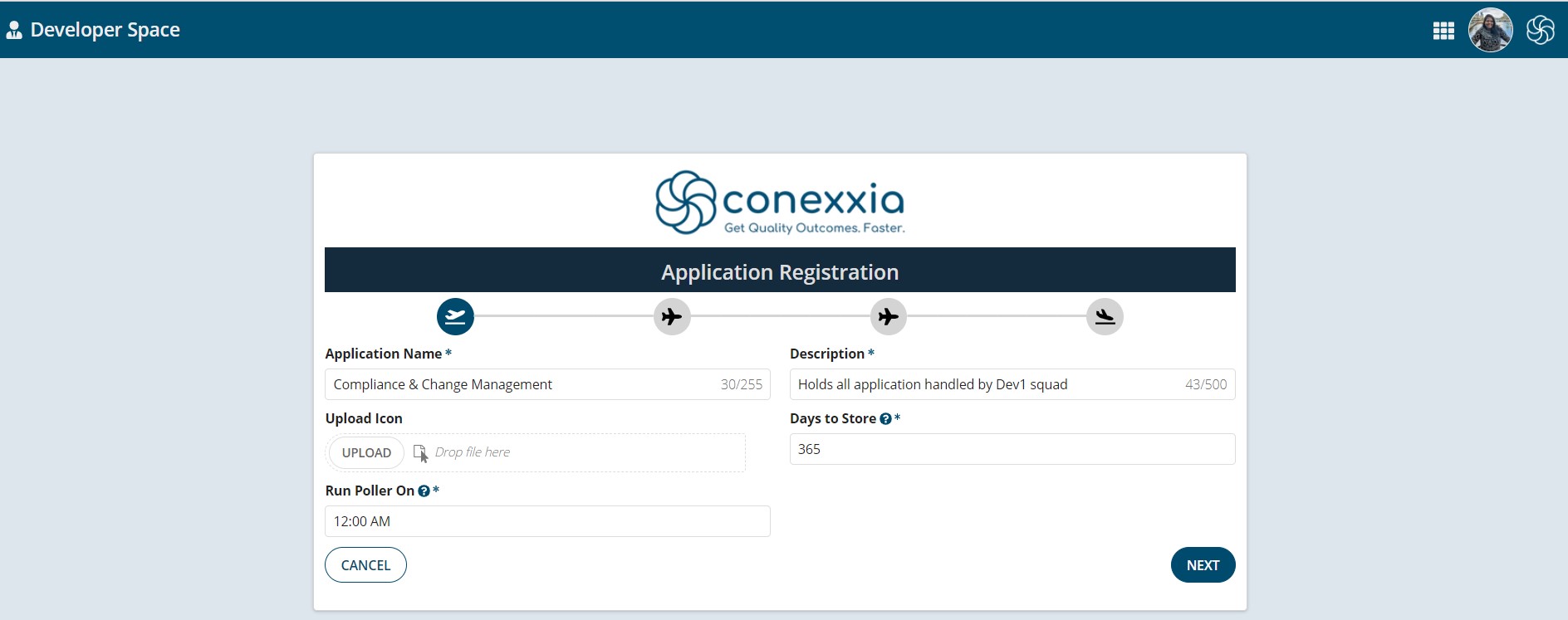Jump to the final landing step icon
This screenshot has width=1568, height=620.
pyautogui.click(x=1105, y=316)
